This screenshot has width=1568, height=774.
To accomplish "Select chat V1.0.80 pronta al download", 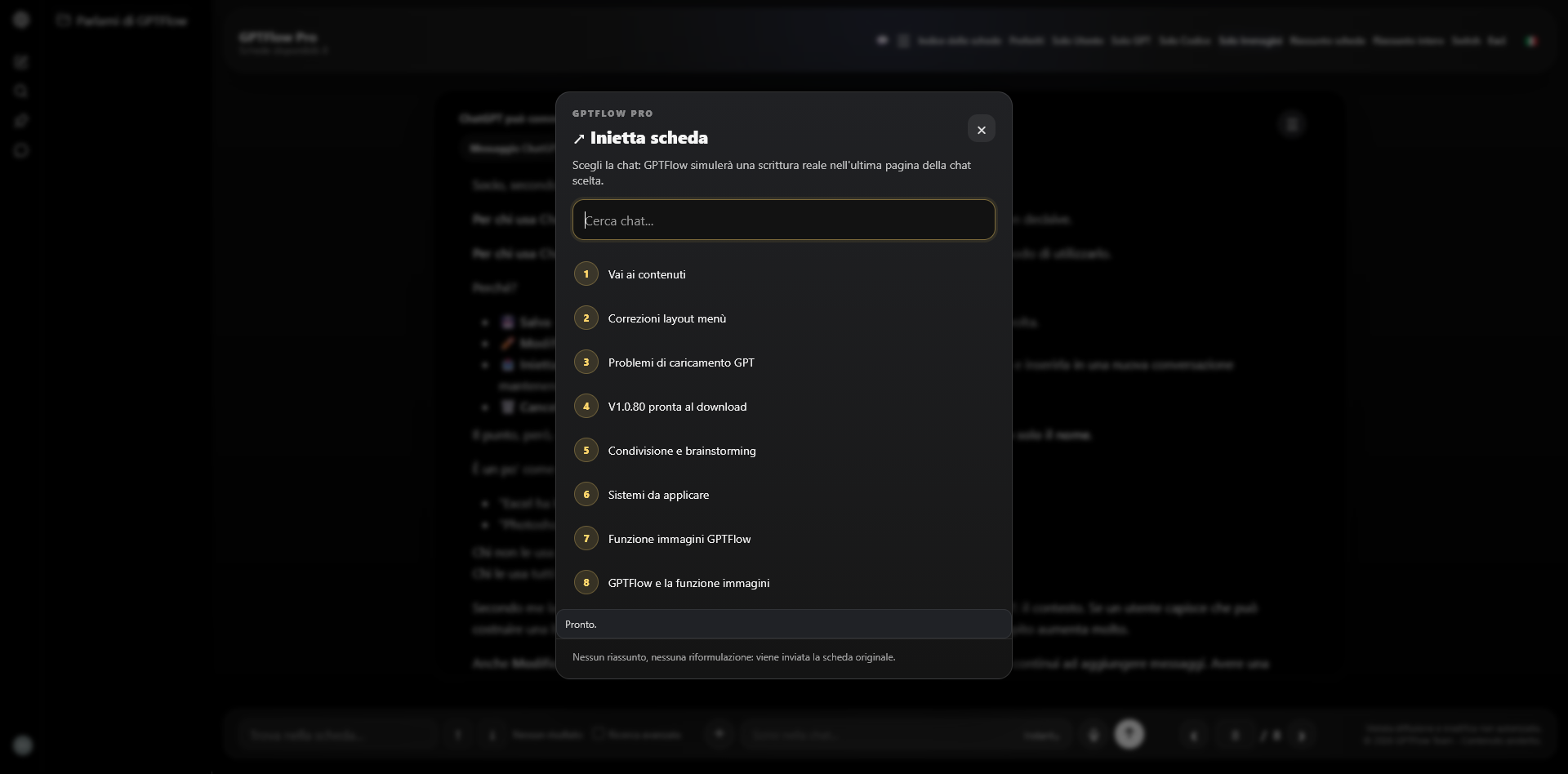I will pos(783,407).
